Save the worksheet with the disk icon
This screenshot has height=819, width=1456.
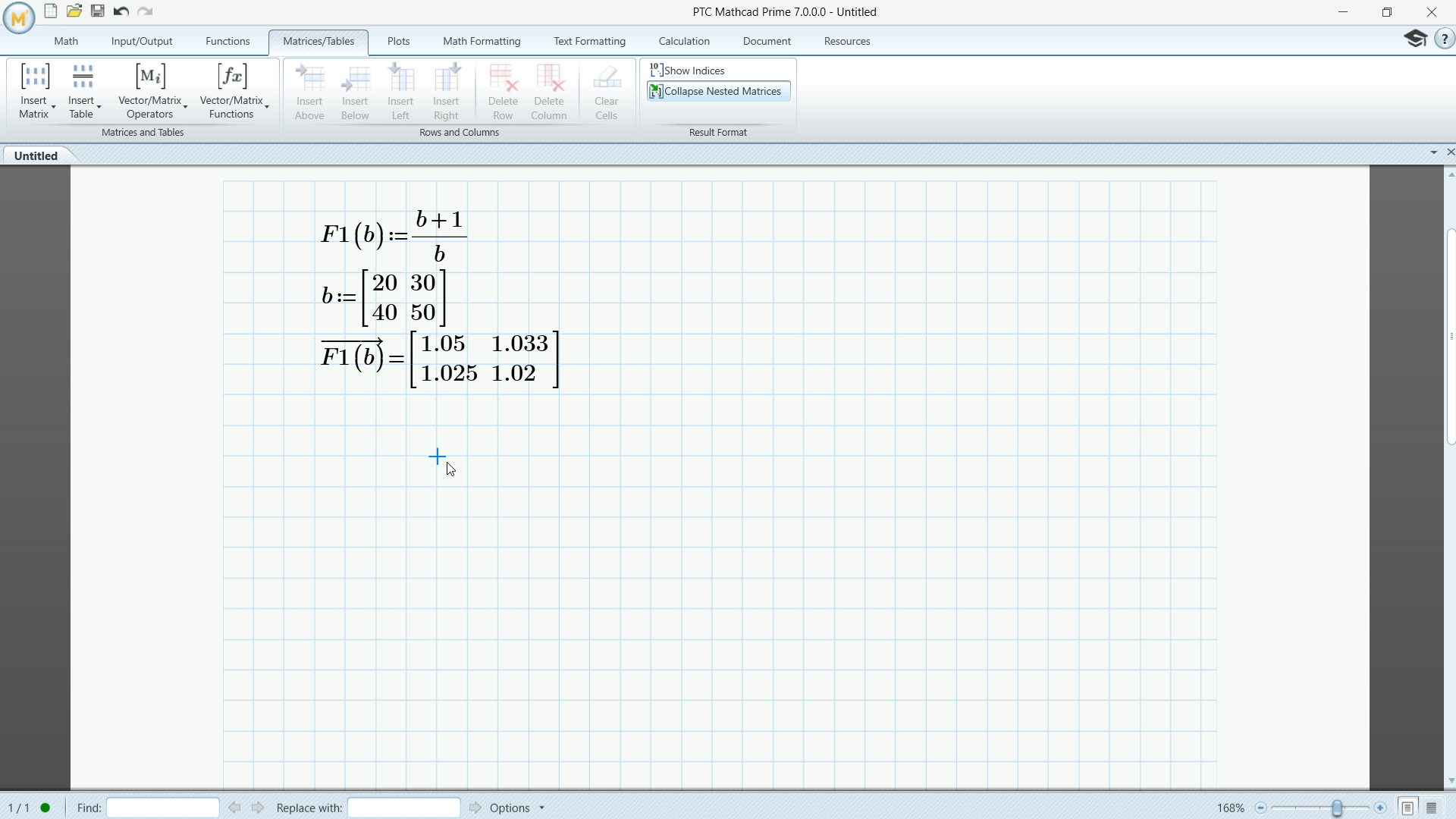(x=98, y=11)
